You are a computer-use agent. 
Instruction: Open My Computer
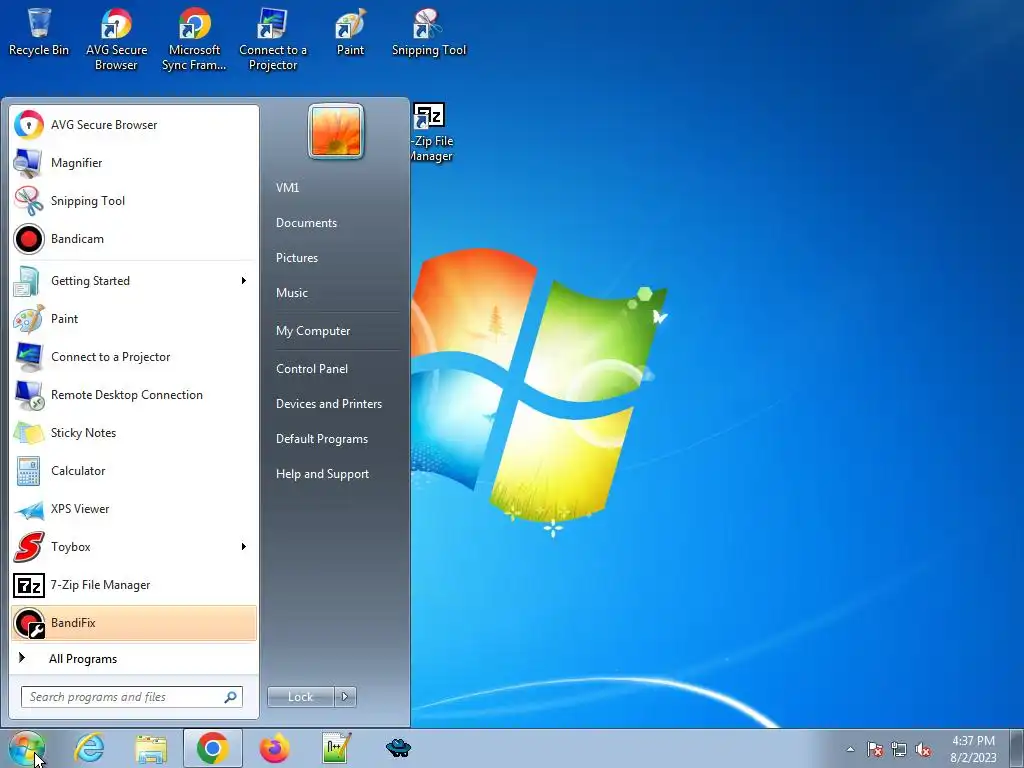coord(337,331)
